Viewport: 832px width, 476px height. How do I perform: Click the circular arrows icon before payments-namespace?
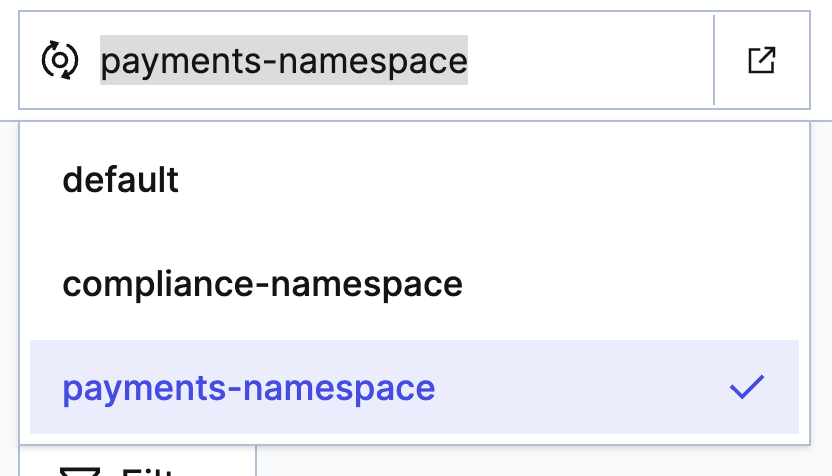(59, 61)
